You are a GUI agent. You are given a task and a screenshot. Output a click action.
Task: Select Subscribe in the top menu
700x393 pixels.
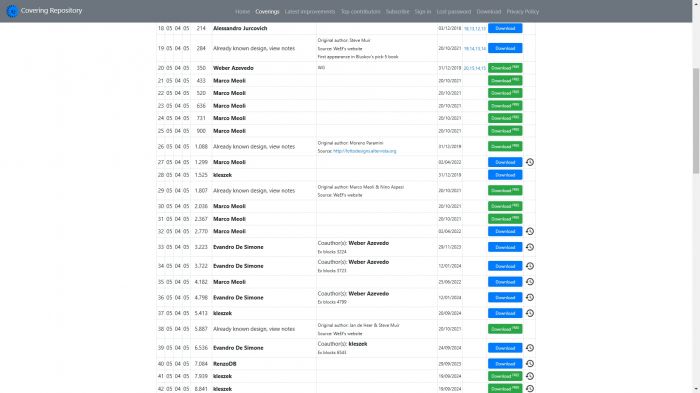pyautogui.click(x=397, y=12)
